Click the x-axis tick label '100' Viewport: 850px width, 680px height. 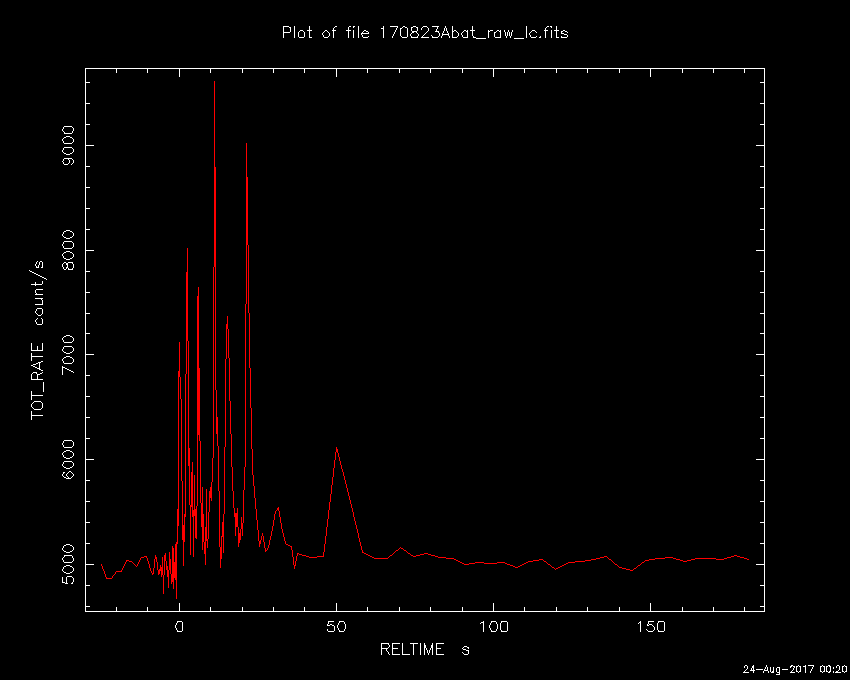(493, 627)
